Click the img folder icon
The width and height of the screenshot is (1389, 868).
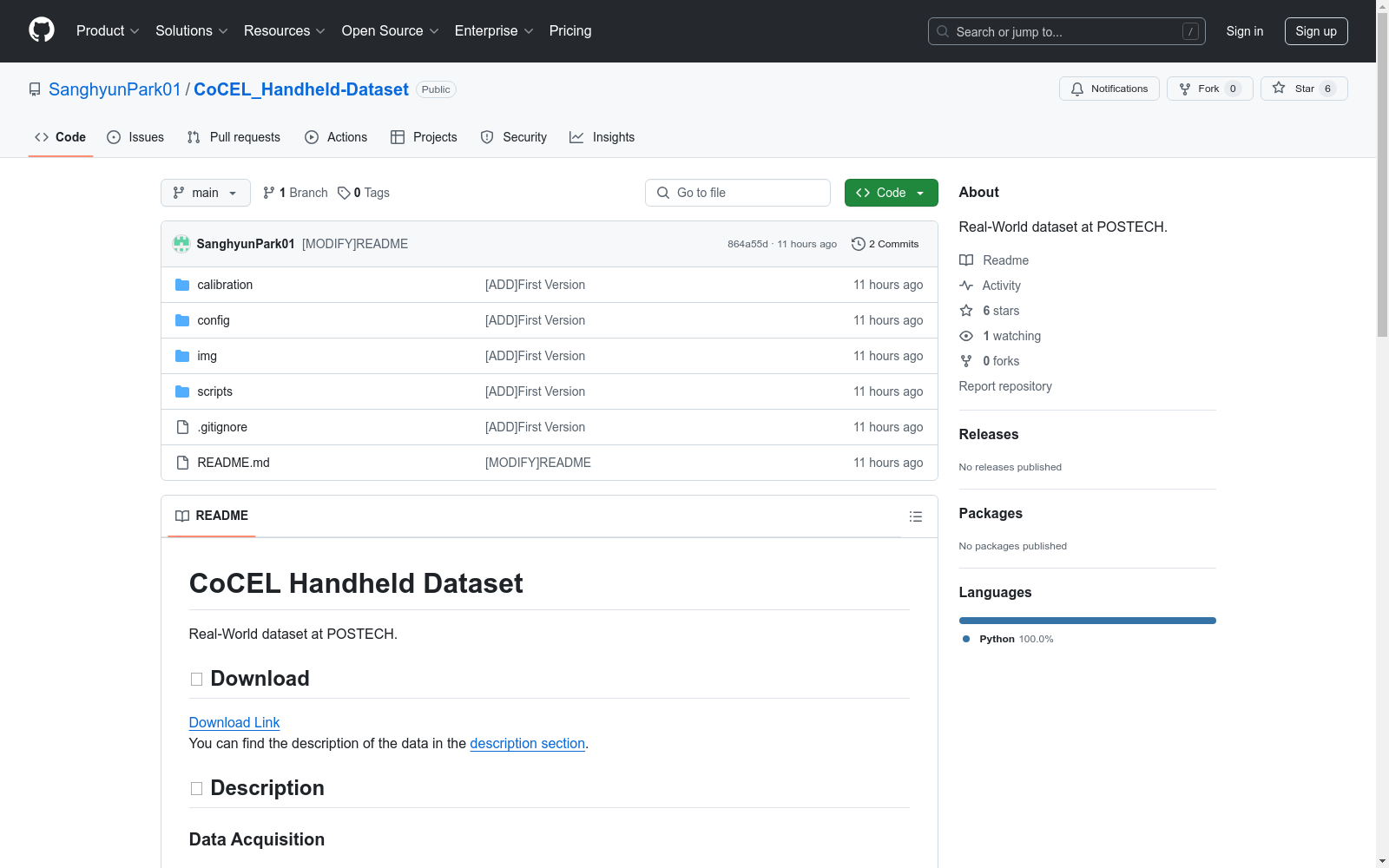(182, 356)
